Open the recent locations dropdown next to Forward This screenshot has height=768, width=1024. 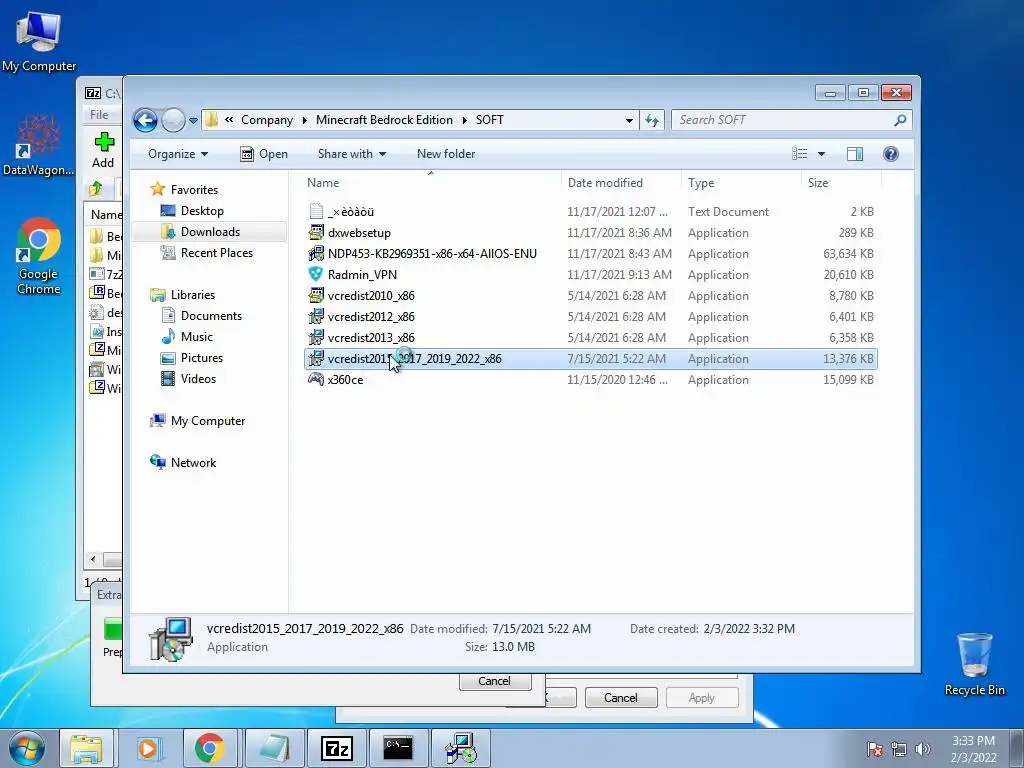click(x=193, y=120)
